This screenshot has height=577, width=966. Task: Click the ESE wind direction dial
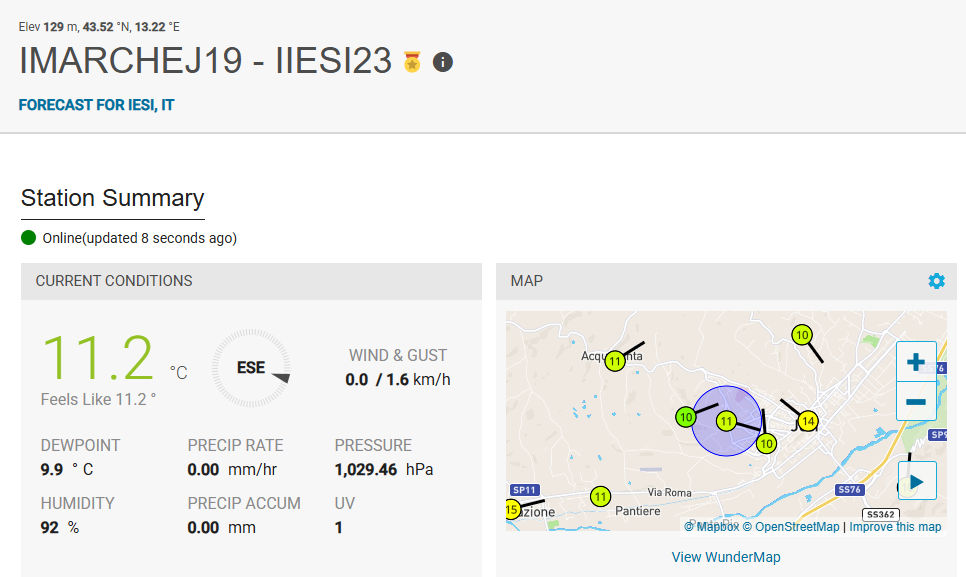coord(251,368)
